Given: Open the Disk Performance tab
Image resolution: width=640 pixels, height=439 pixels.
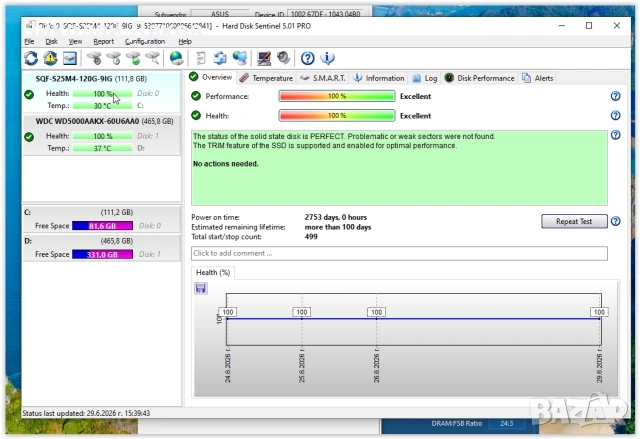Looking at the screenshot, I should pos(480,78).
